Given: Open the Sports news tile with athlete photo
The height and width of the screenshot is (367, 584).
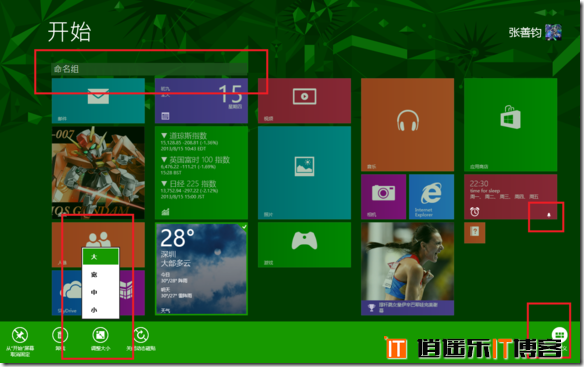Looking at the screenshot, I should coord(407,269).
